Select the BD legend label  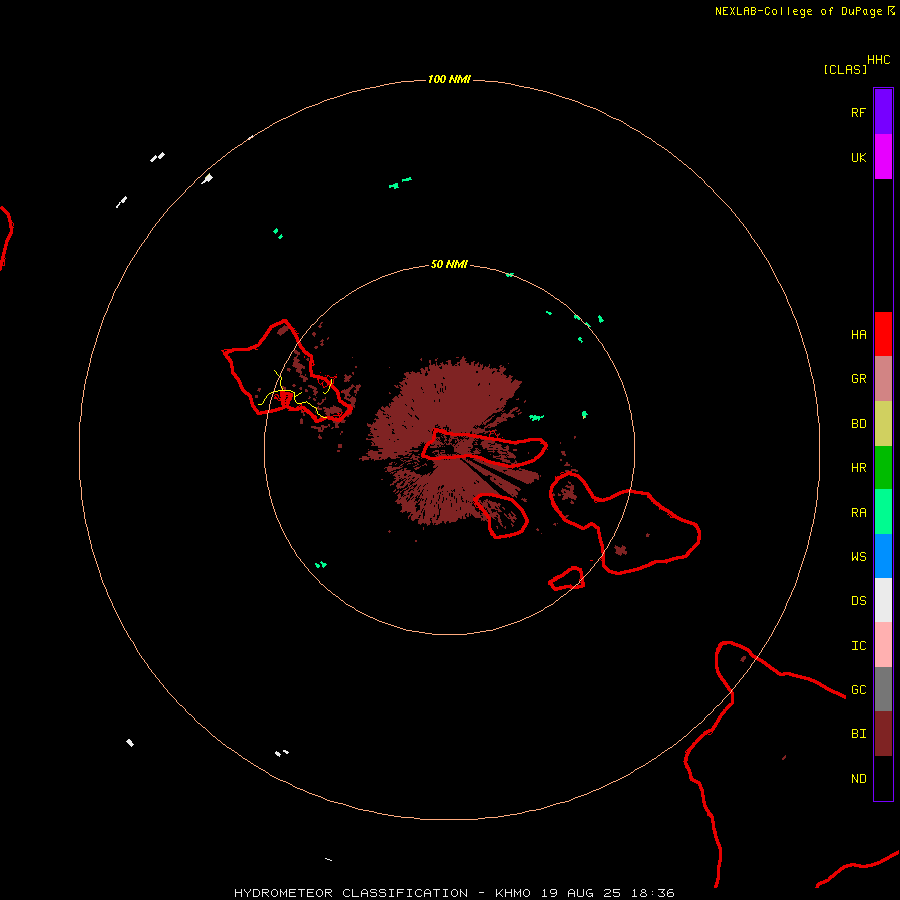858,424
